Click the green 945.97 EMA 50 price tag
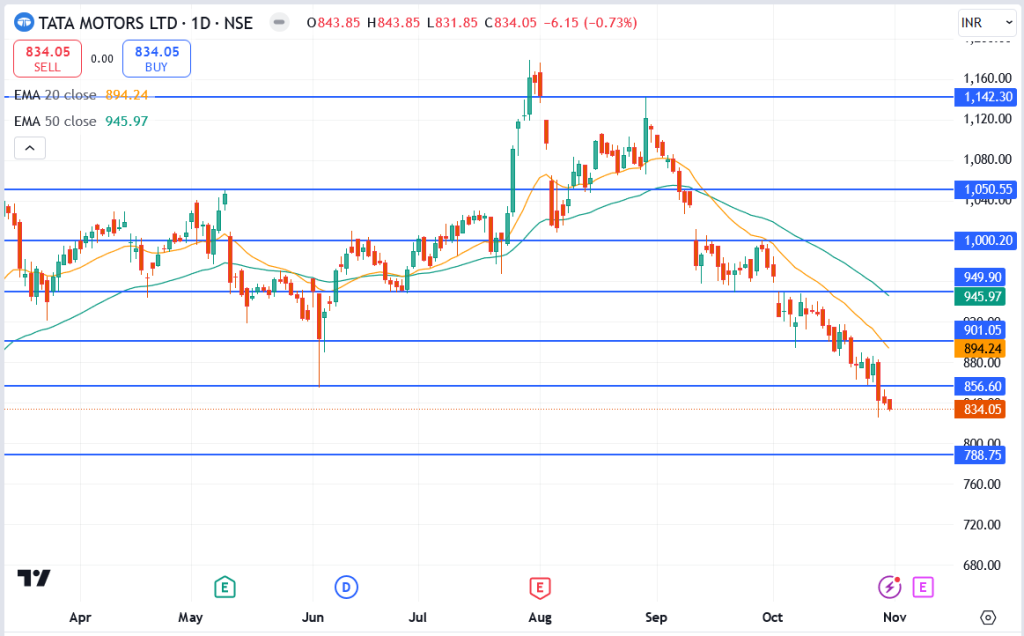The image size is (1024, 636). click(980, 296)
